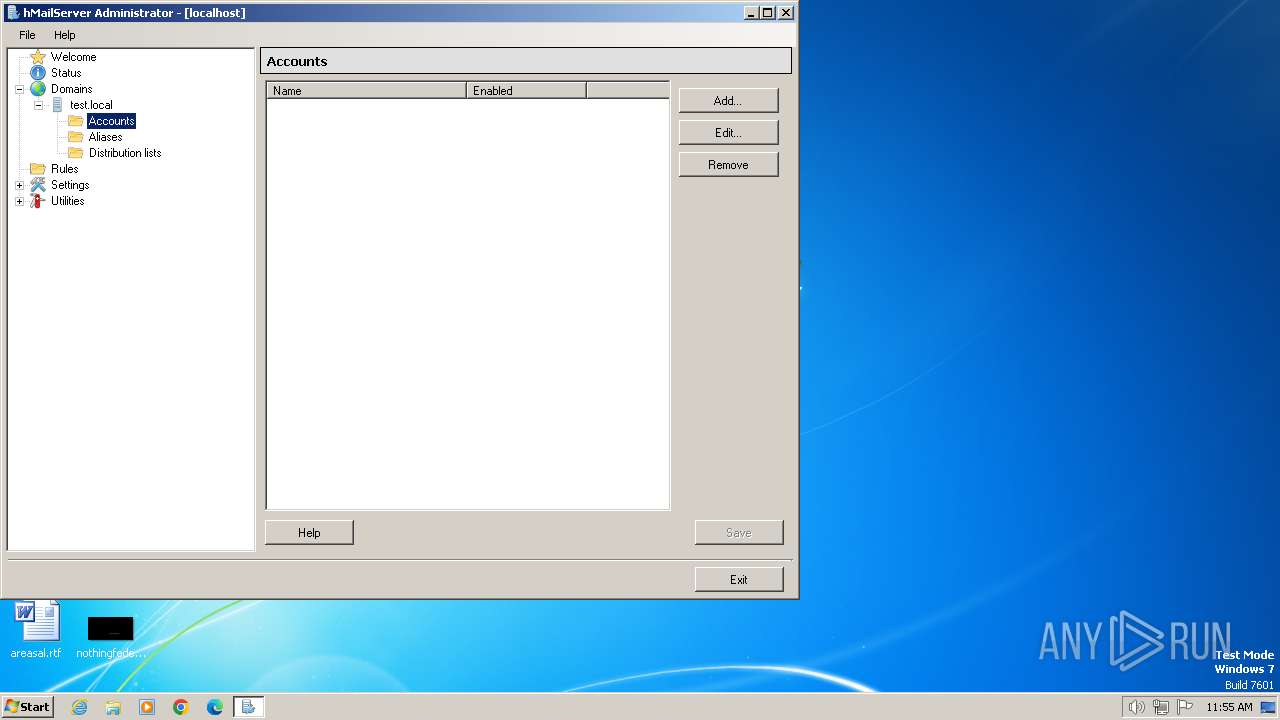Sort accounts by Name column header
Screen dimensions: 1280x720
click(x=366, y=90)
